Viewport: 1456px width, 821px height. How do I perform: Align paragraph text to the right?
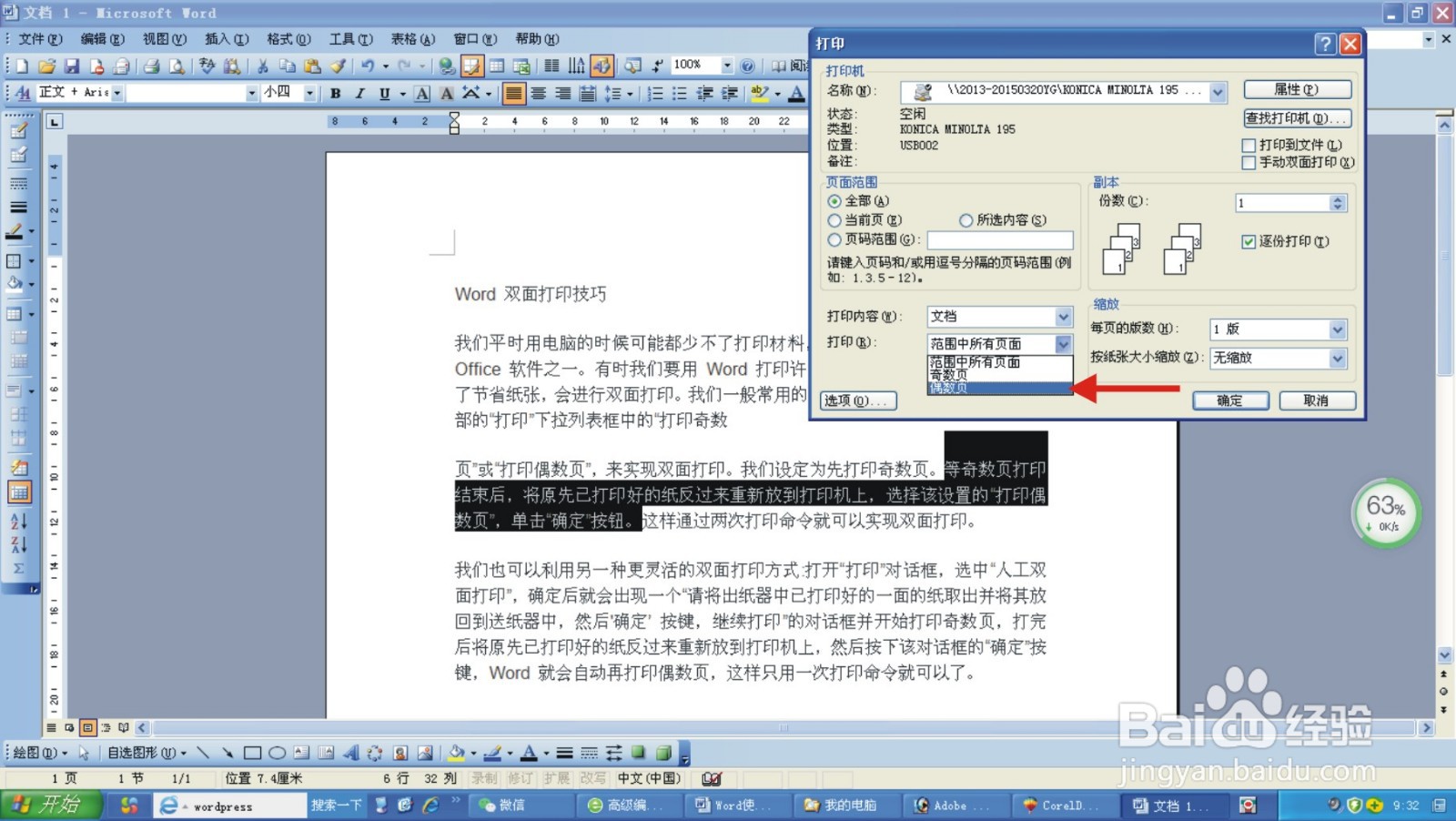point(563,93)
